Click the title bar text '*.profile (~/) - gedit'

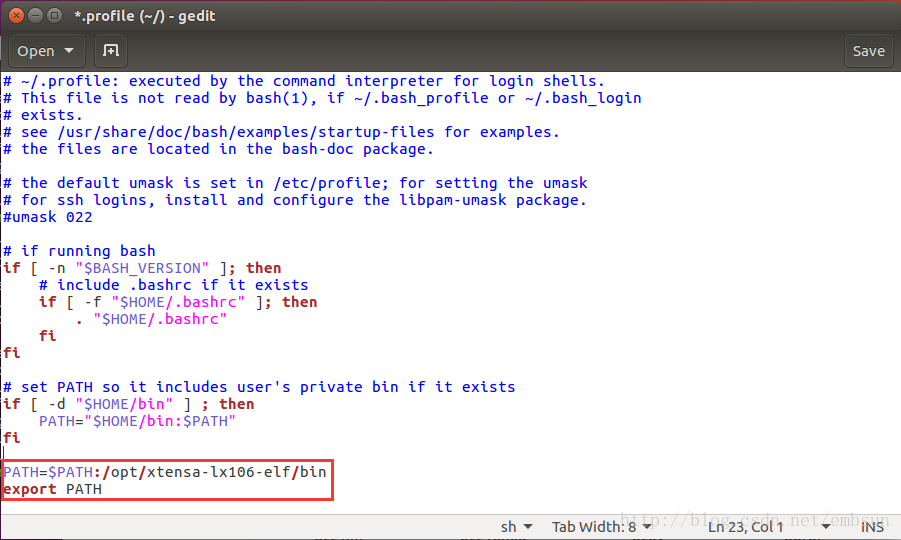145,16
